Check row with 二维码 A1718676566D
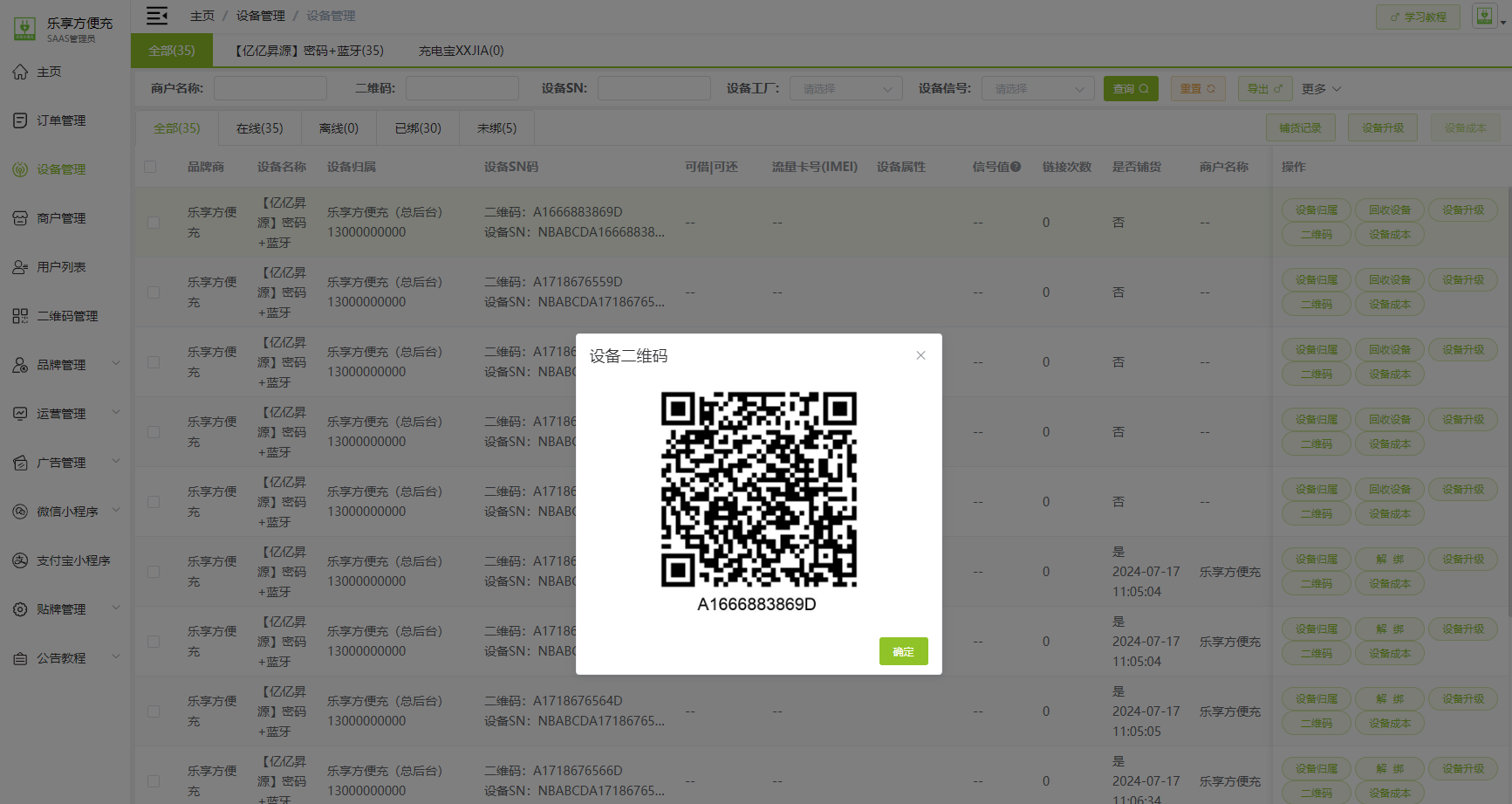This screenshot has width=1512, height=804. click(x=154, y=781)
